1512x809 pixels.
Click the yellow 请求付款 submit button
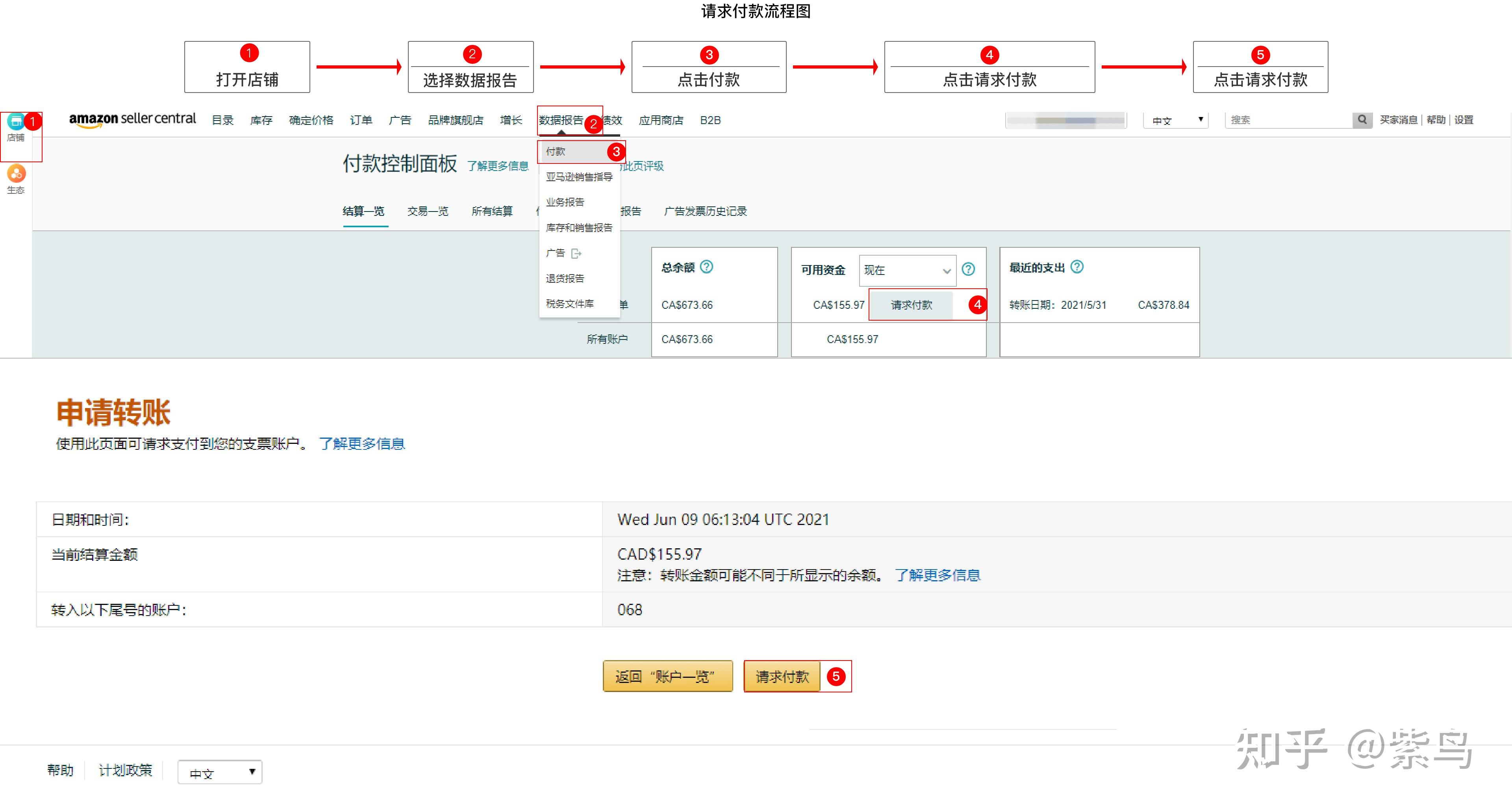pyautogui.click(x=782, y=677)
